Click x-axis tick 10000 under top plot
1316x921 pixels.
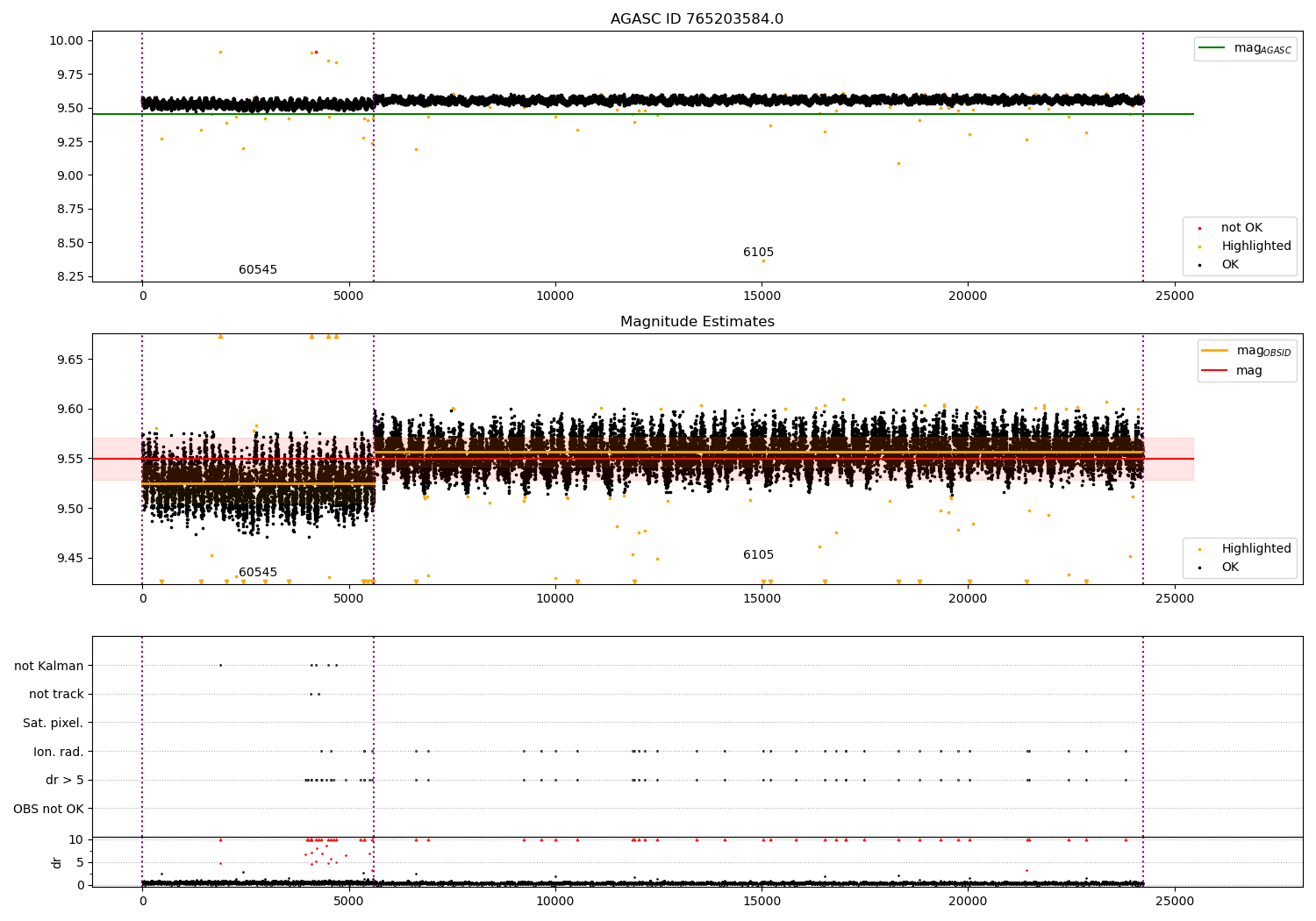(555, 296)
